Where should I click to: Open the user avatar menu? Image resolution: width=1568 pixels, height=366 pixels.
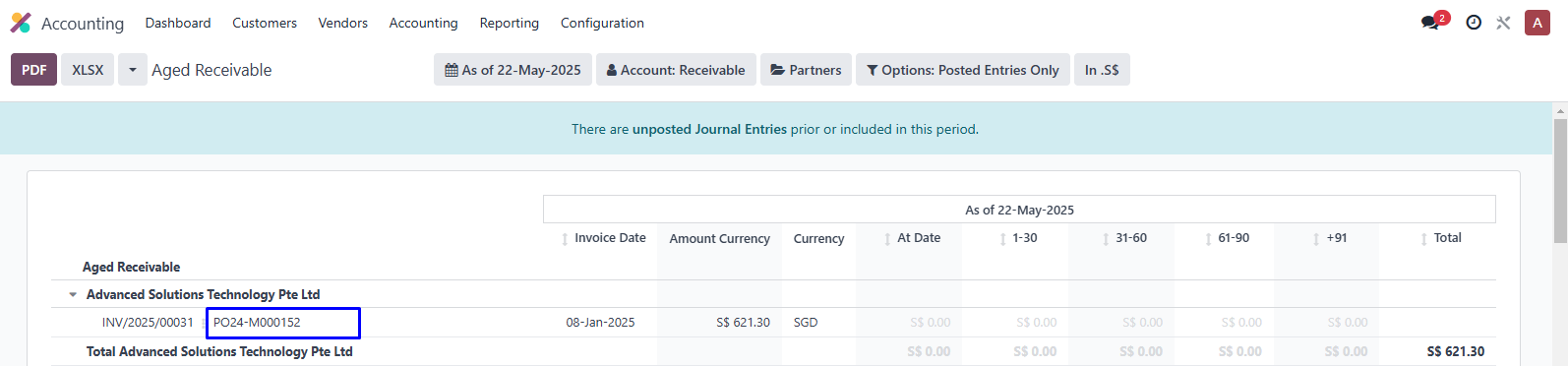tap(1538, 23)
